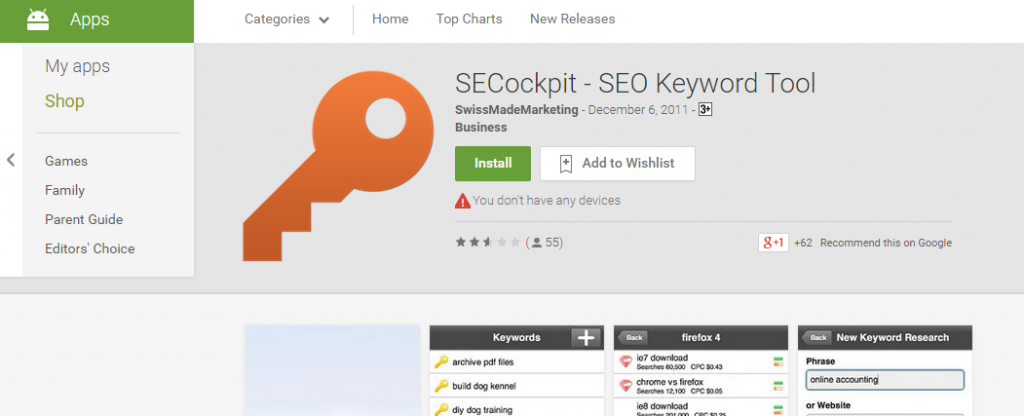Image resolution: width=1024 pixels, height=416 pixels.
Task: Click the reviewer person icon by 55
Action: (536, 243)
